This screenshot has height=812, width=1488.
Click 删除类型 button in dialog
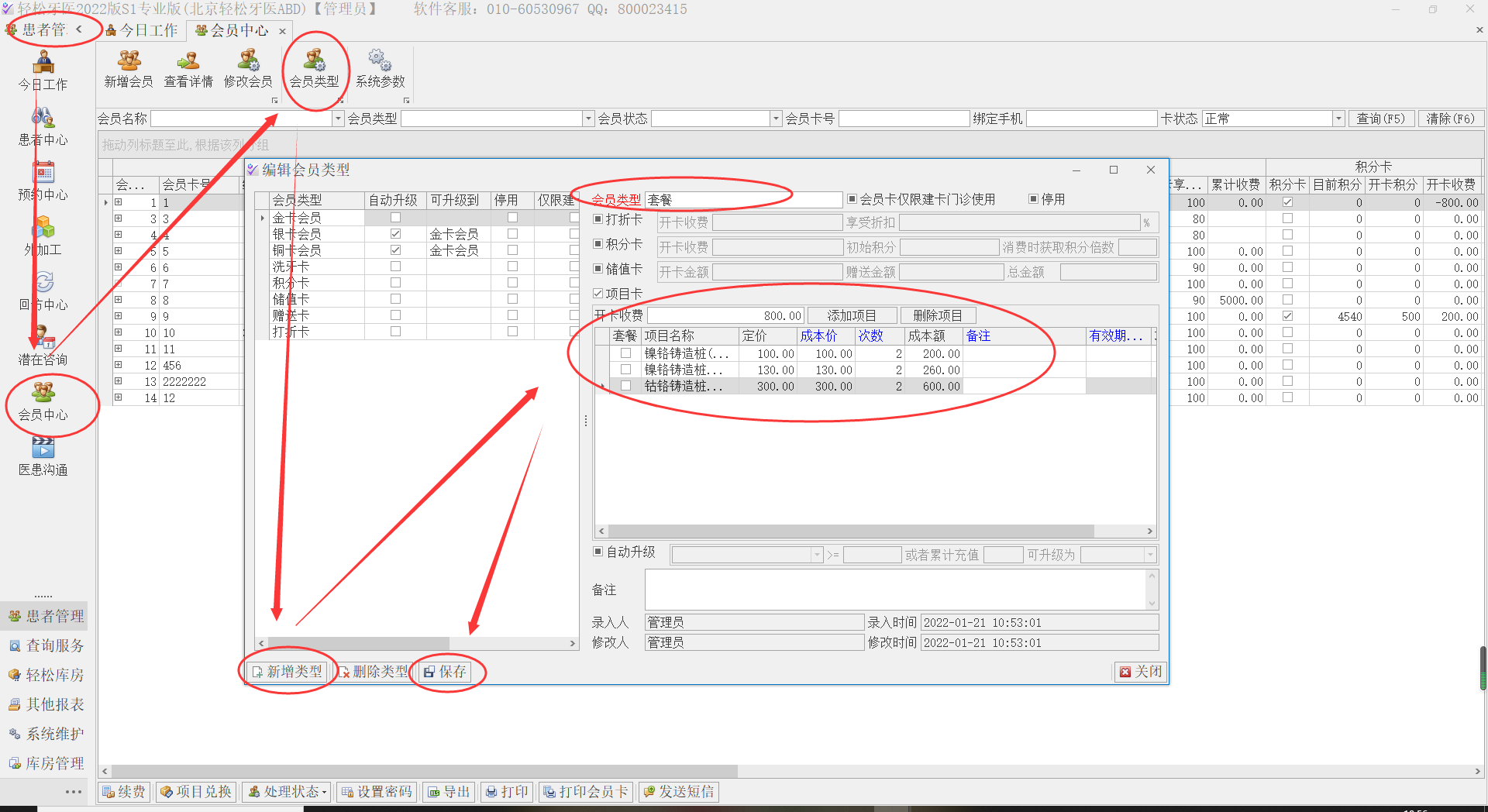[372, 672]
